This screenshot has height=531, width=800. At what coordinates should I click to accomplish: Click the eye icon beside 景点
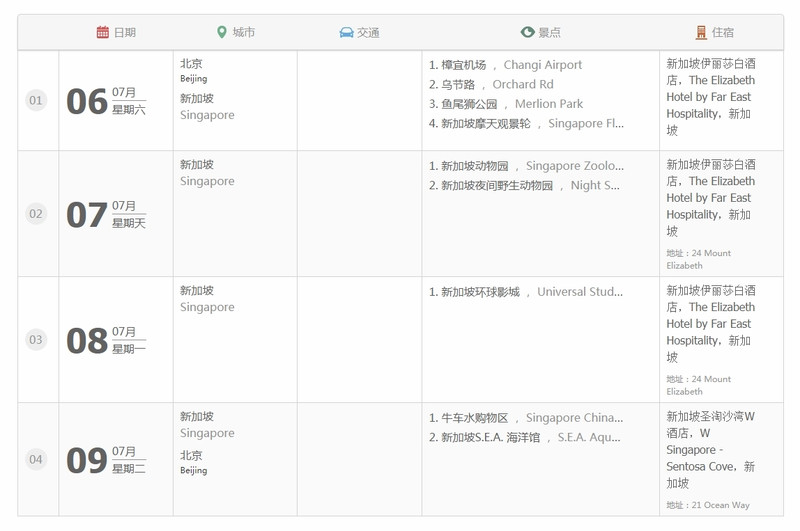(528, 32)
